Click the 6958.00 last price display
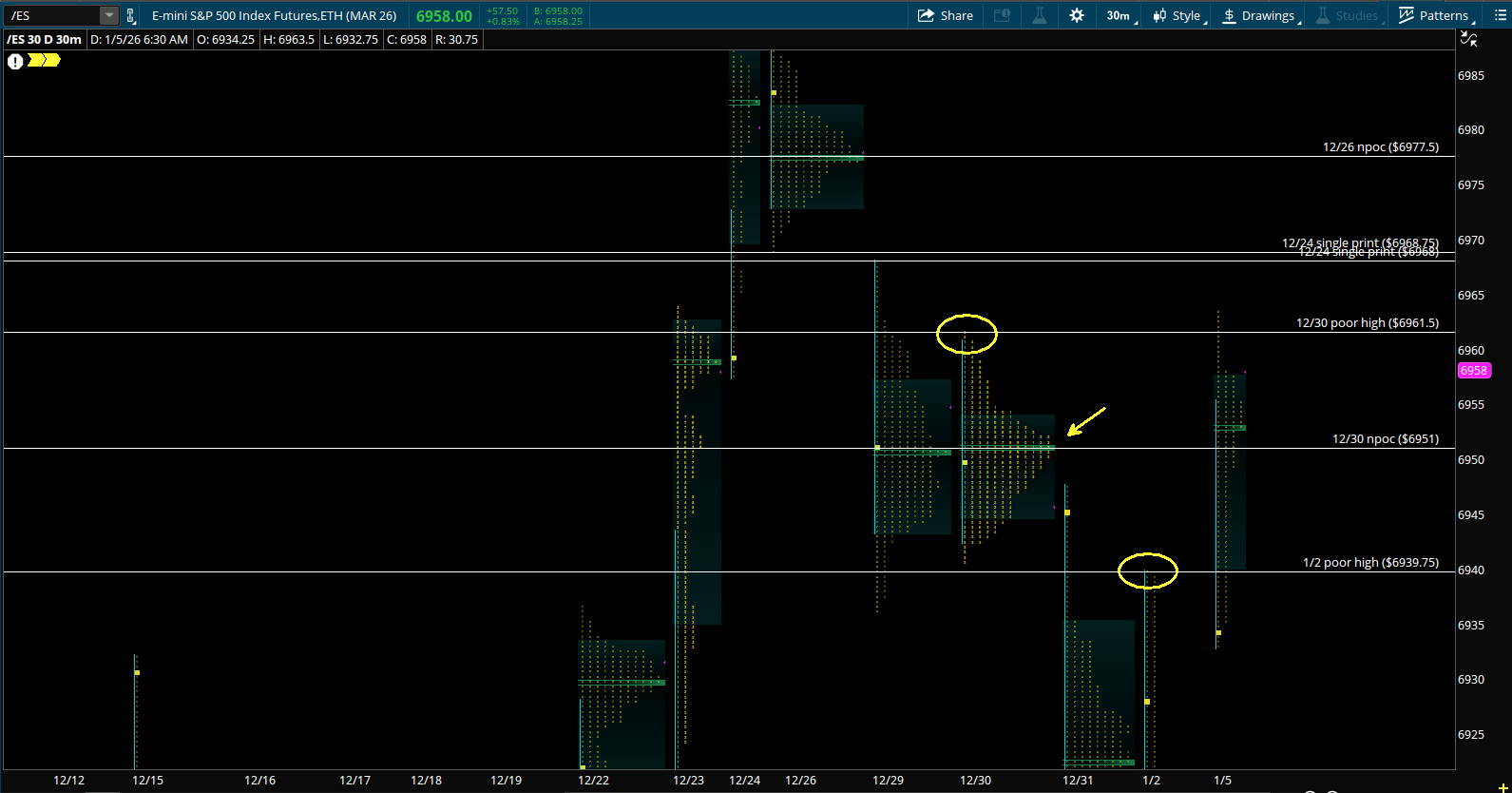The image size is (1512, 793). (x=444, y=16)
